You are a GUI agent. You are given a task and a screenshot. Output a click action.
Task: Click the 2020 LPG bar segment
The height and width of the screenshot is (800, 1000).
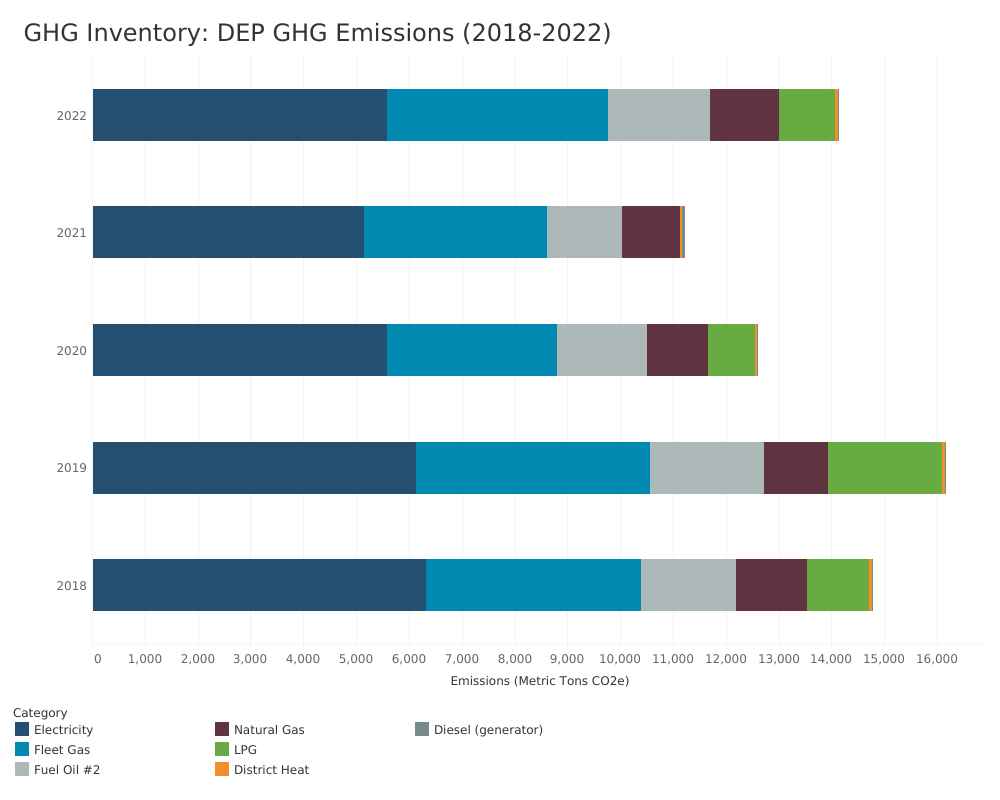point(732,350)
